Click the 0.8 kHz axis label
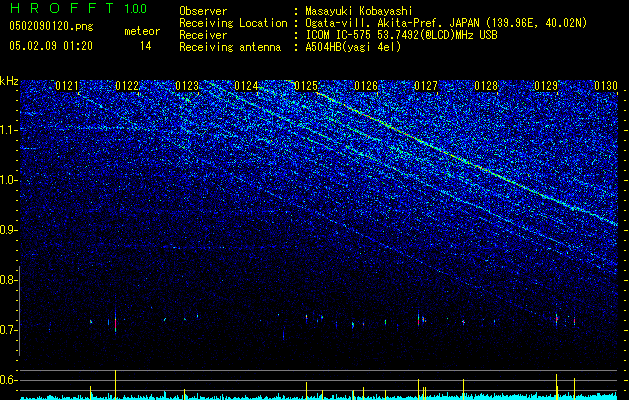Image resolution: width=629 pixels, height=400 pixels. click(x=8, y=280)
